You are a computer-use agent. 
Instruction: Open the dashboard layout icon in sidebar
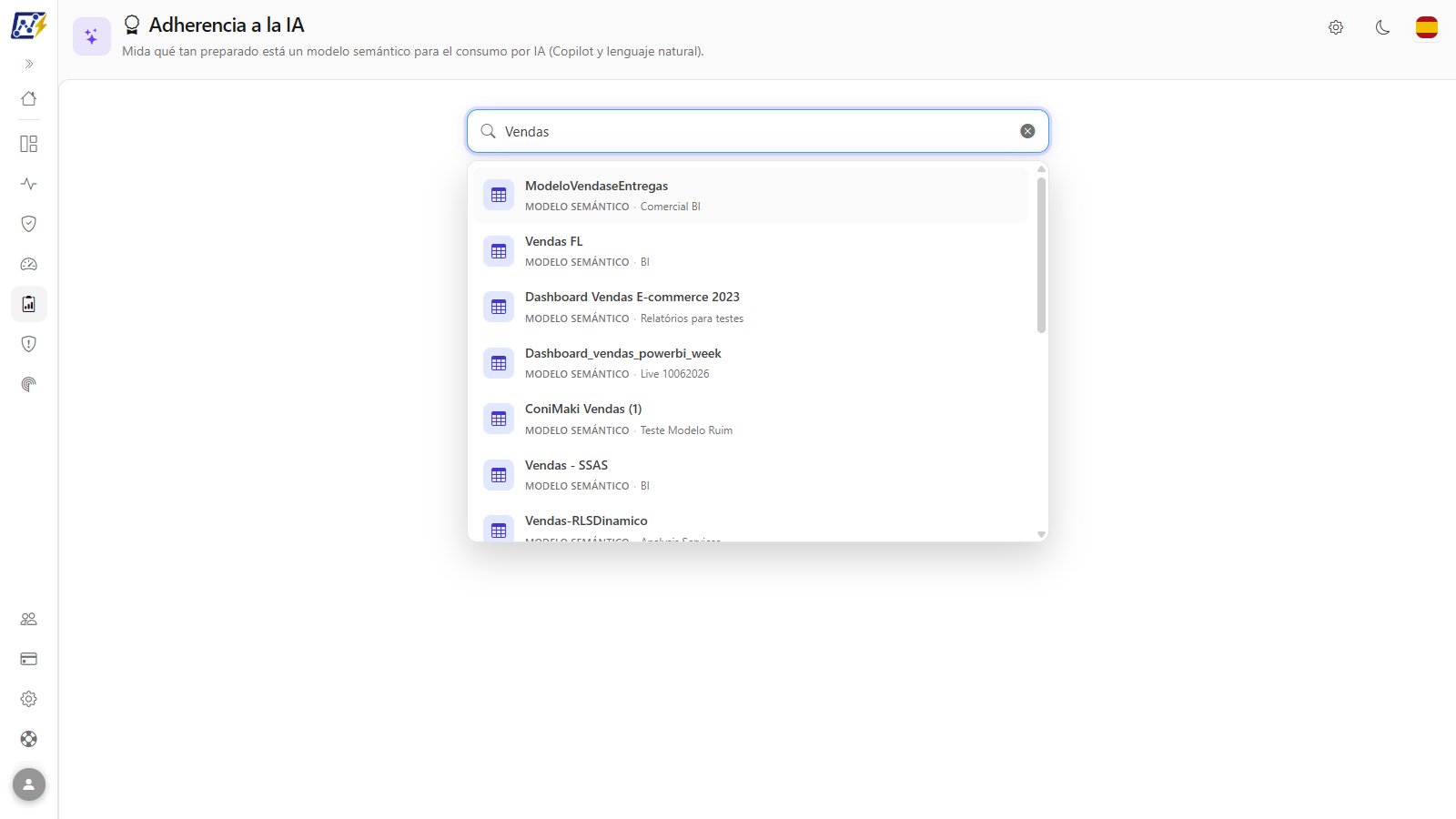[29, 144]
